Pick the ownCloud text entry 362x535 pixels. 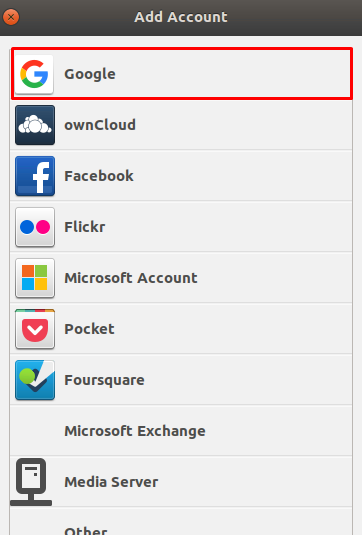pos(100,125)
